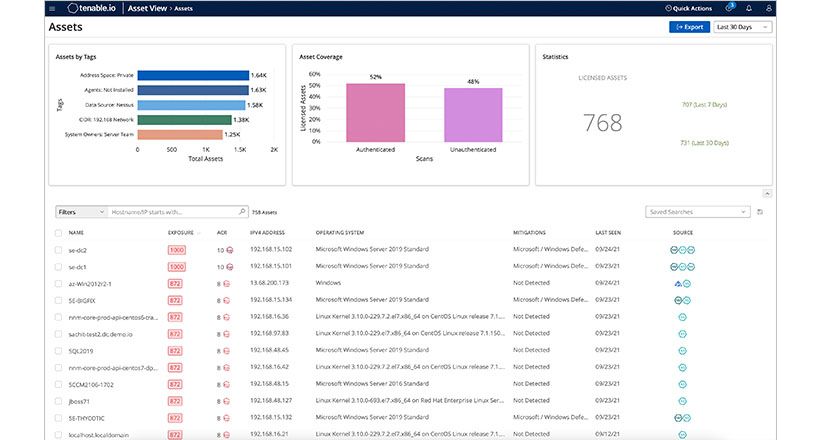Select all assets with header checkbox
Viewport: 820px width, 440px height.
pyautogui.click(x=58, y=232)
